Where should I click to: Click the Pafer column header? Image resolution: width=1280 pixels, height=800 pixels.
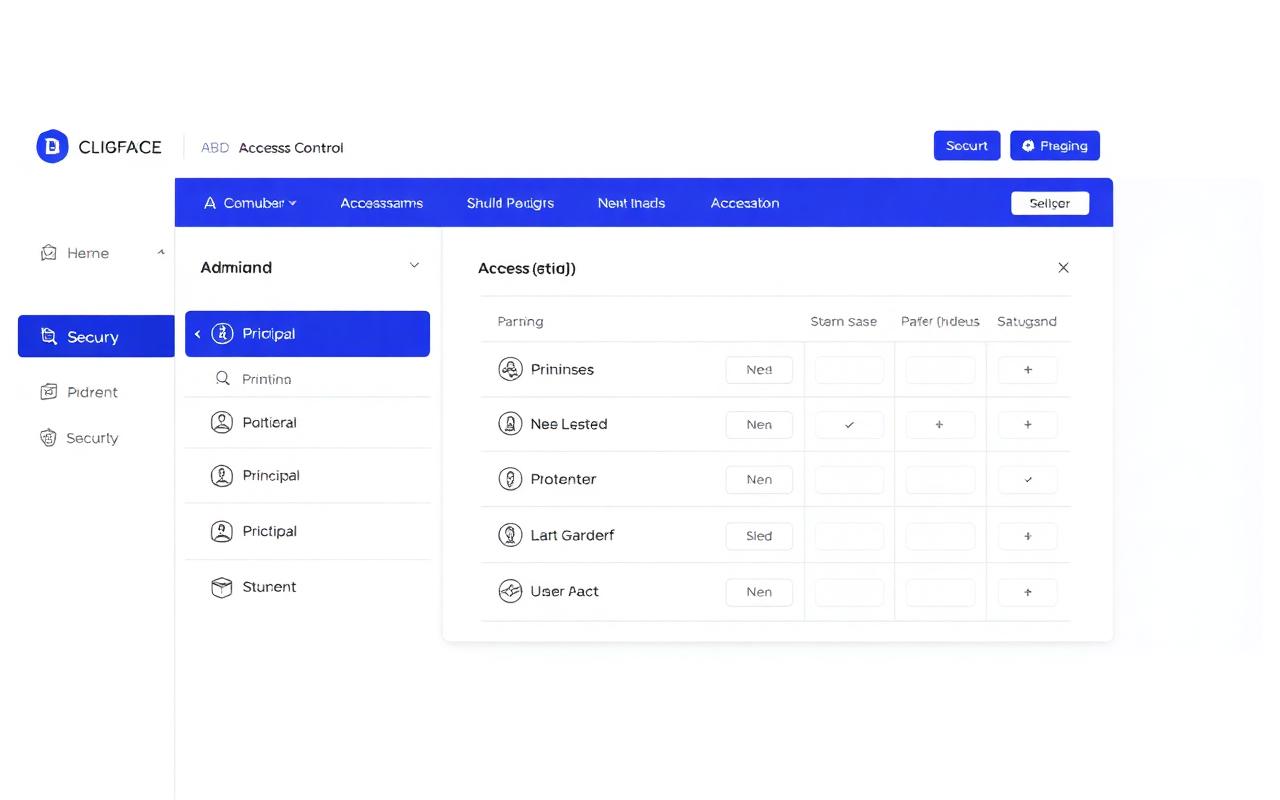pyautogui.click(x=940, y=322)
